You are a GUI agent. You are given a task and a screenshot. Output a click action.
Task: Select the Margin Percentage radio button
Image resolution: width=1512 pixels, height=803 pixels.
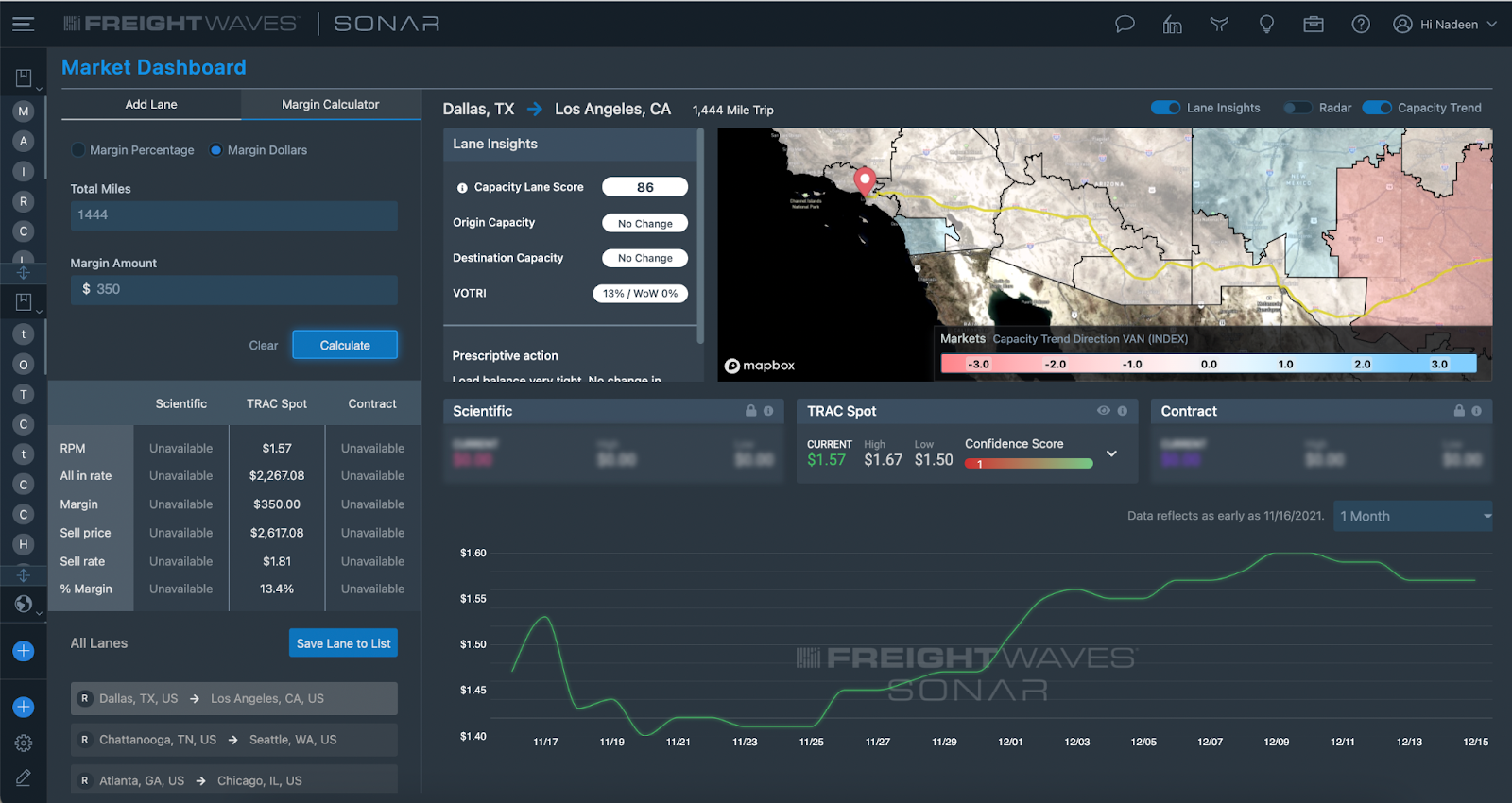click(x=78, y=150)
